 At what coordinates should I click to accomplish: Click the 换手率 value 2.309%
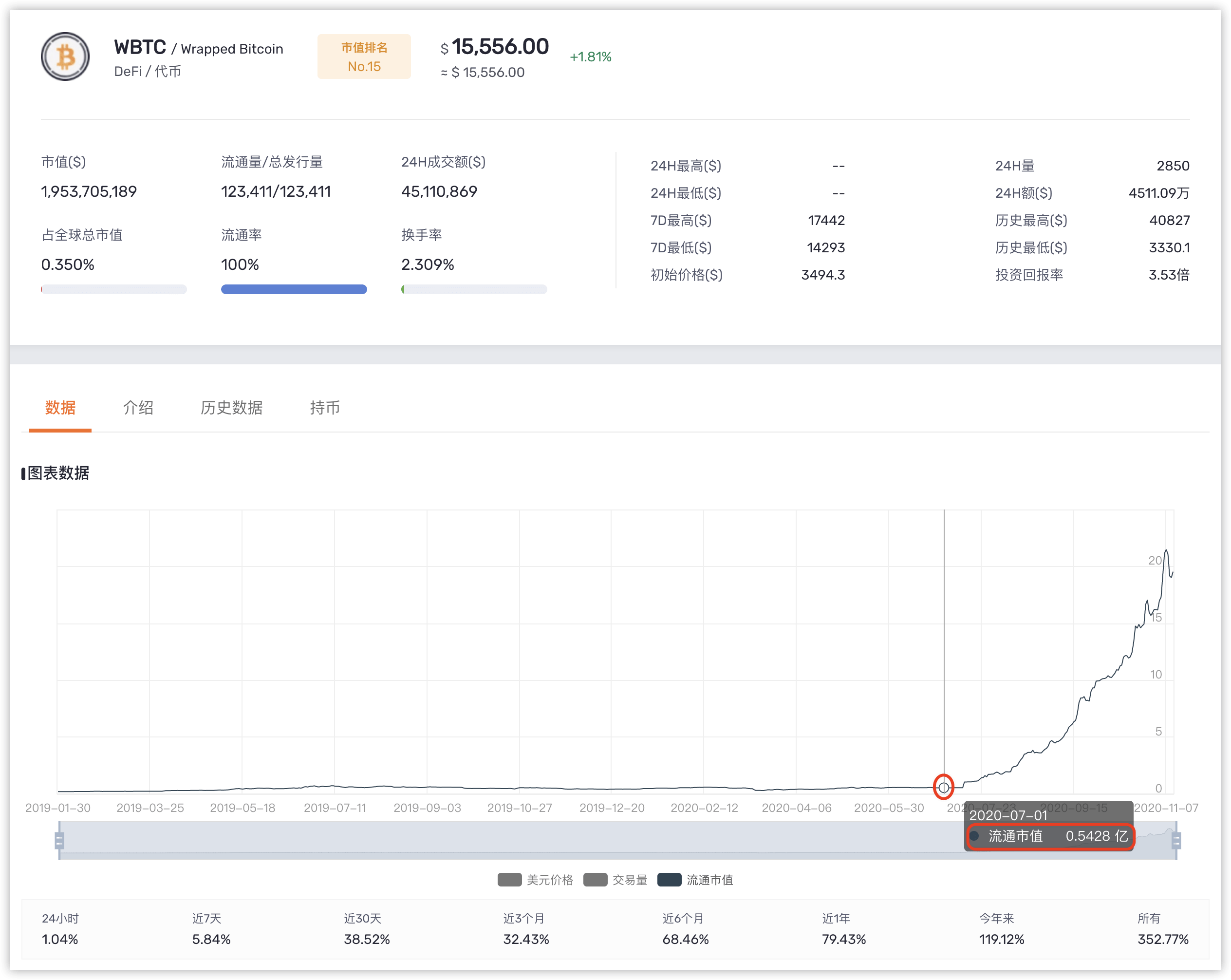coord(428,264)
